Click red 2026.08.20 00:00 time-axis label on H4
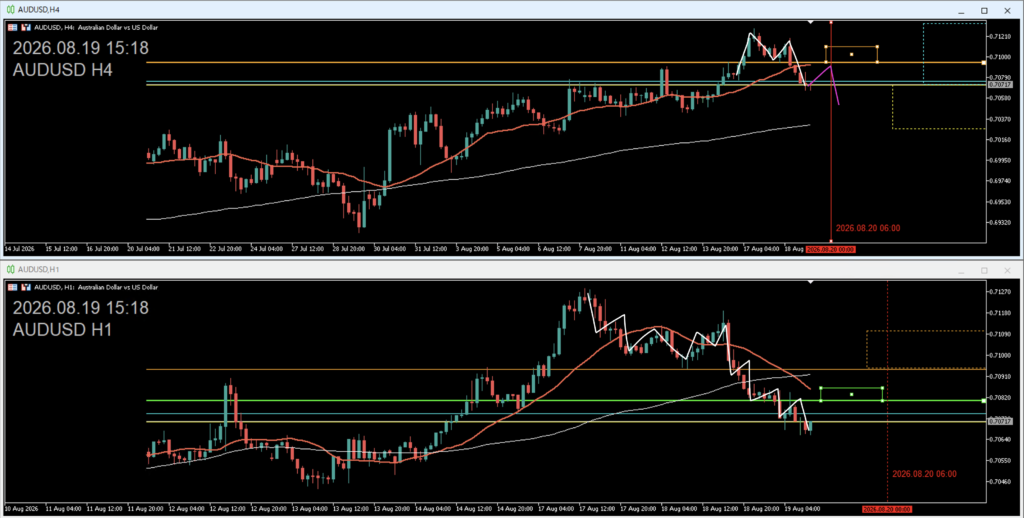 click(830, 249)
